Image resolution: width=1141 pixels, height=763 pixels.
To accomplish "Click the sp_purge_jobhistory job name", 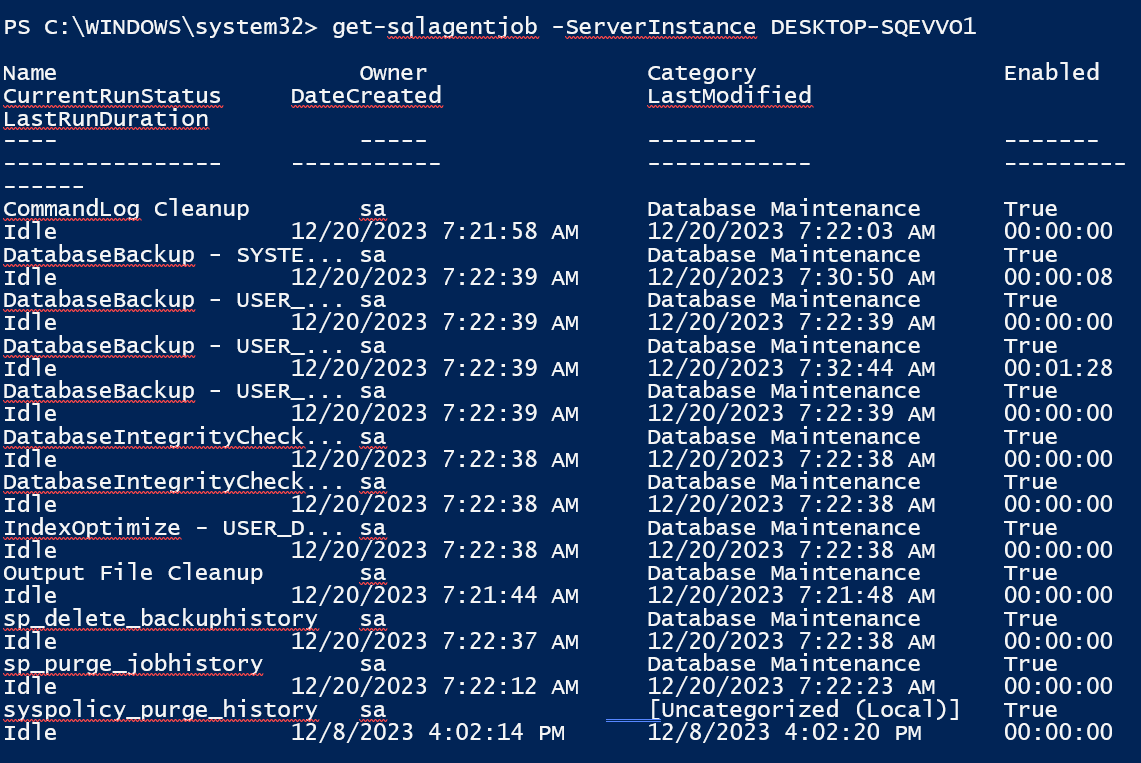I will (133, 664).
